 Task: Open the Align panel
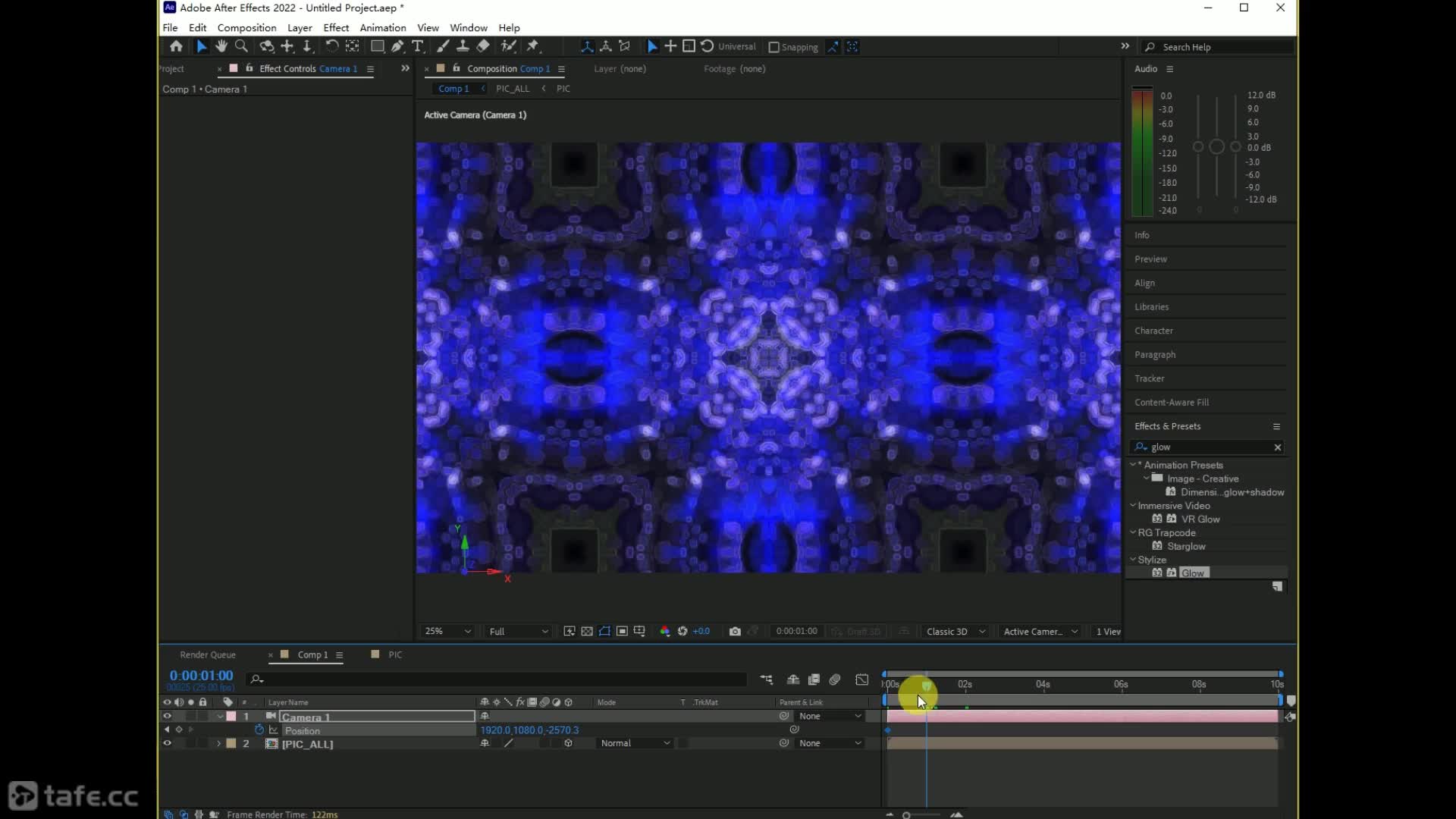(x=1144, y=283)
